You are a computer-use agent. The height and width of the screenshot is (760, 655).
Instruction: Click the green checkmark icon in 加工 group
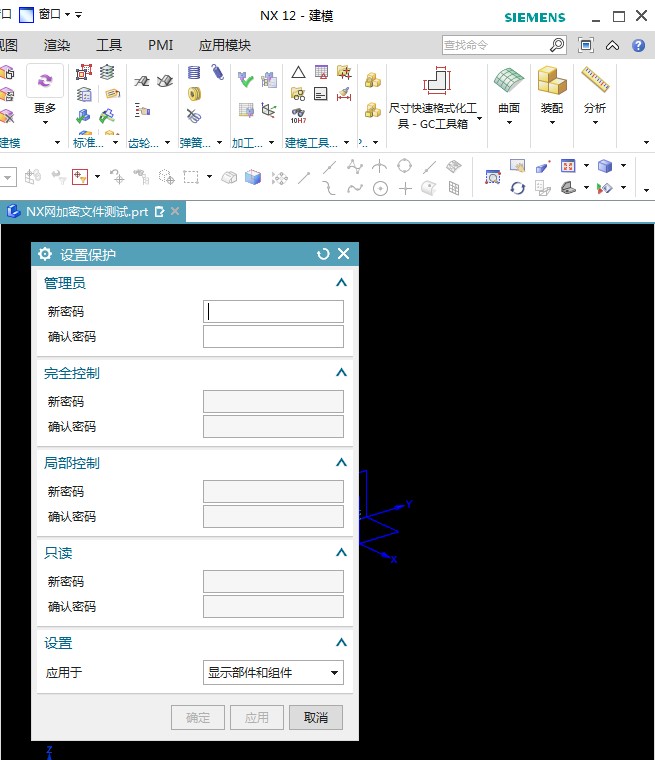(x=245, y=79)
